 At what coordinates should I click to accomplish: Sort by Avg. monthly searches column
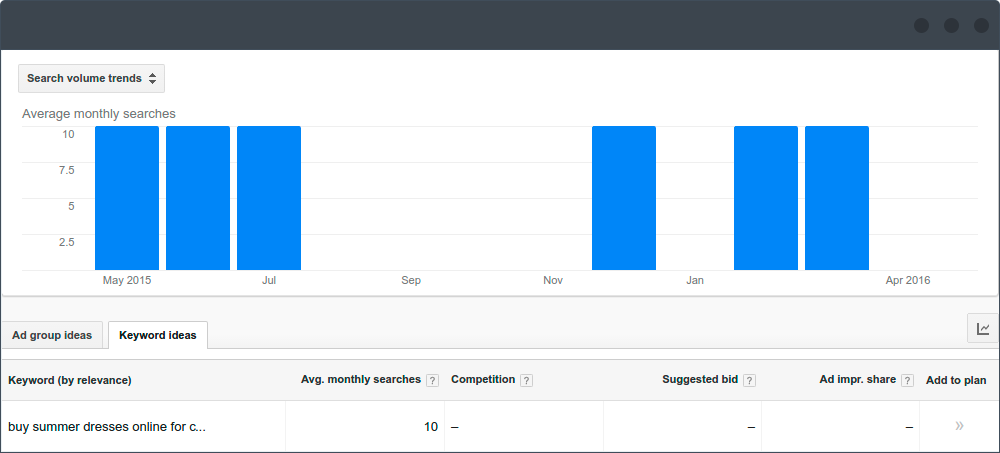click(x=361, y=380)
